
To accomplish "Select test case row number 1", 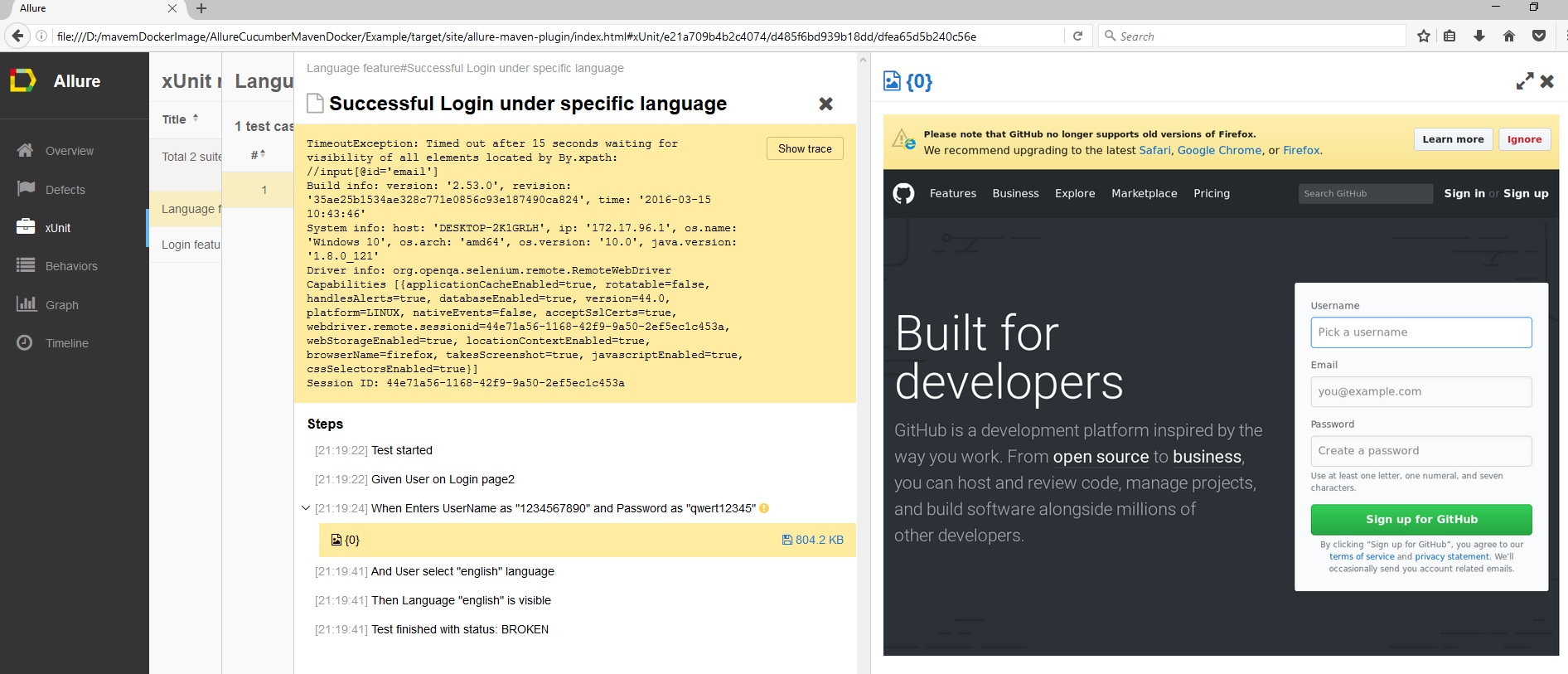I will point(259,190).
